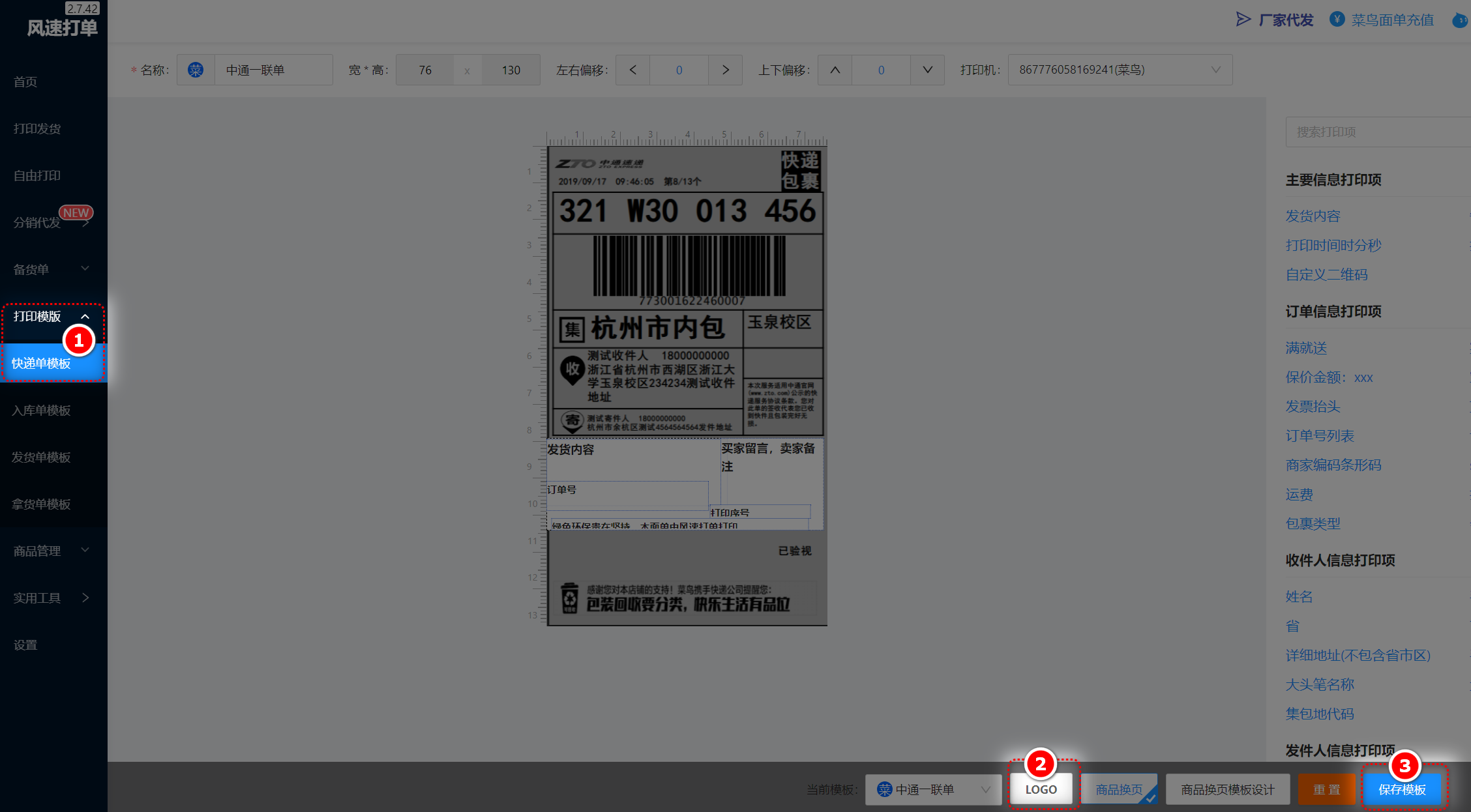Expand the 商品管理 sidebar menu
Screen dimensions: 1471x812
click(52, 551)
